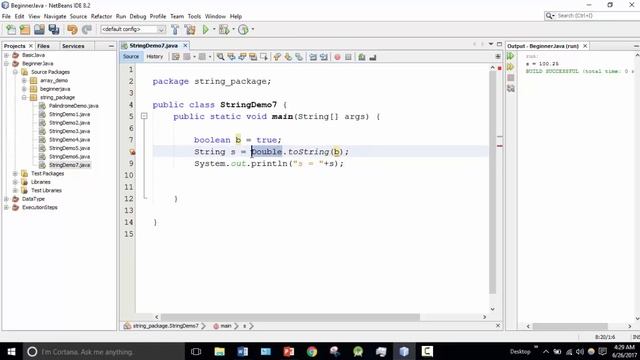Click the editor Find Selection magnifier icon
This screenshot has height=360, width=640.
click(x=220, y=57)
